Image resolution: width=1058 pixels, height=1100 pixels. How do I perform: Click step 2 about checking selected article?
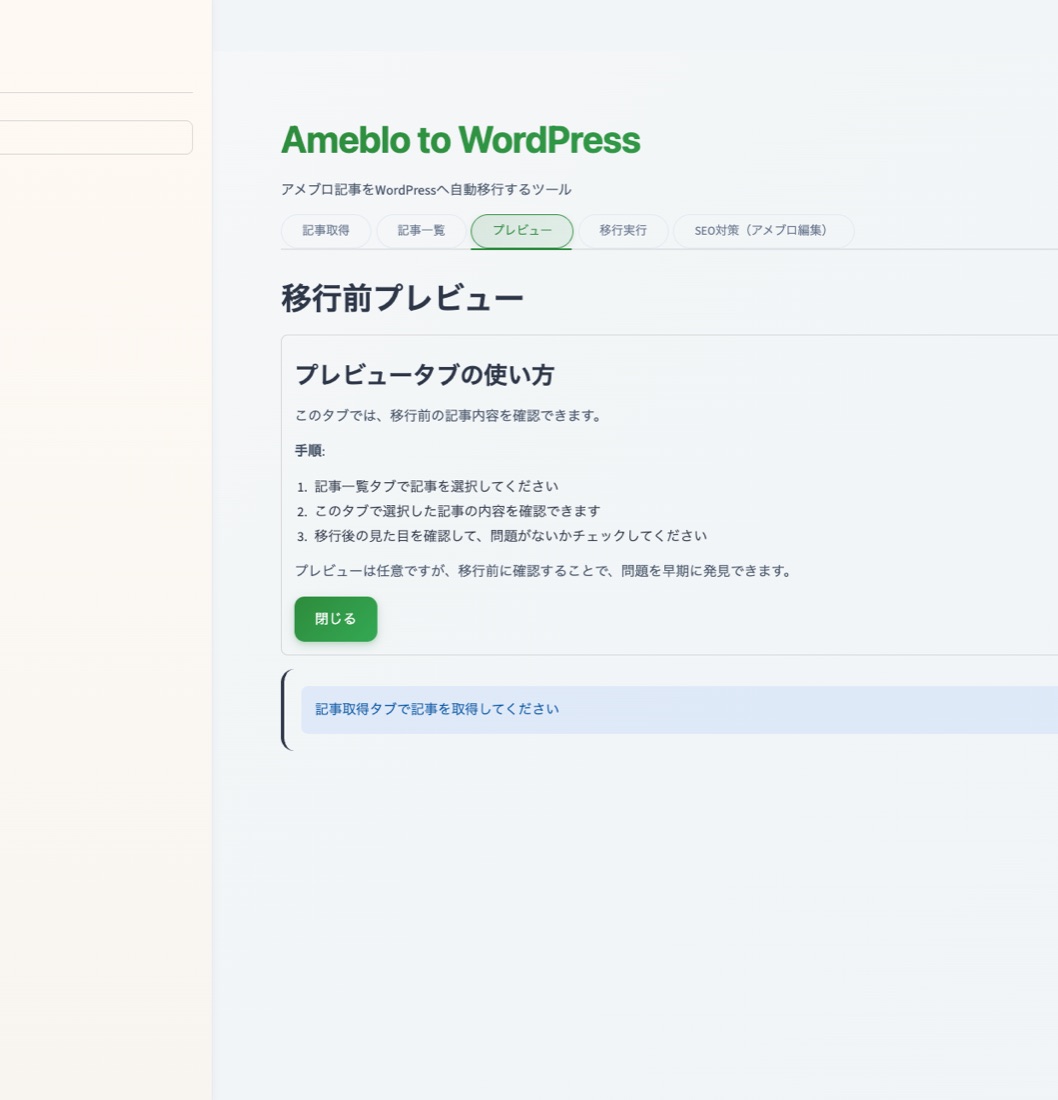click(x=457, y=511)
